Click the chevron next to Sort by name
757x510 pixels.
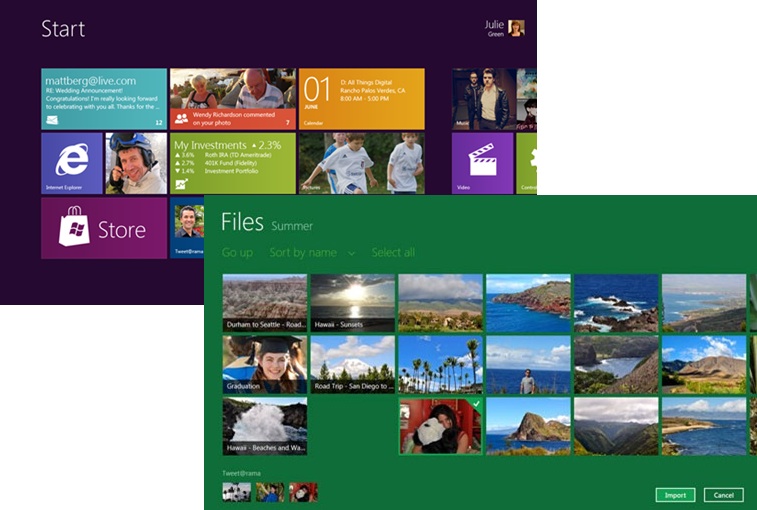coord(351,253)
